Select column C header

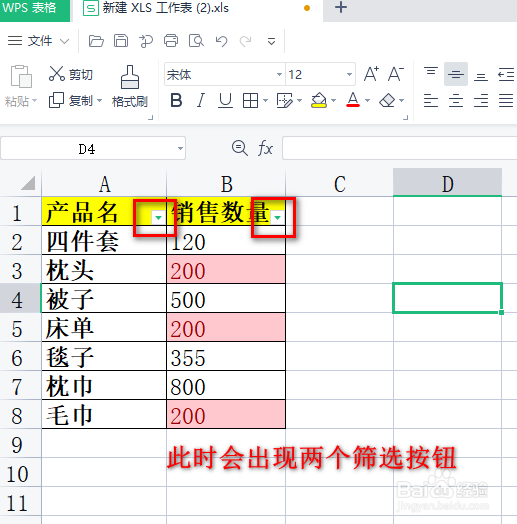[340, 183]
